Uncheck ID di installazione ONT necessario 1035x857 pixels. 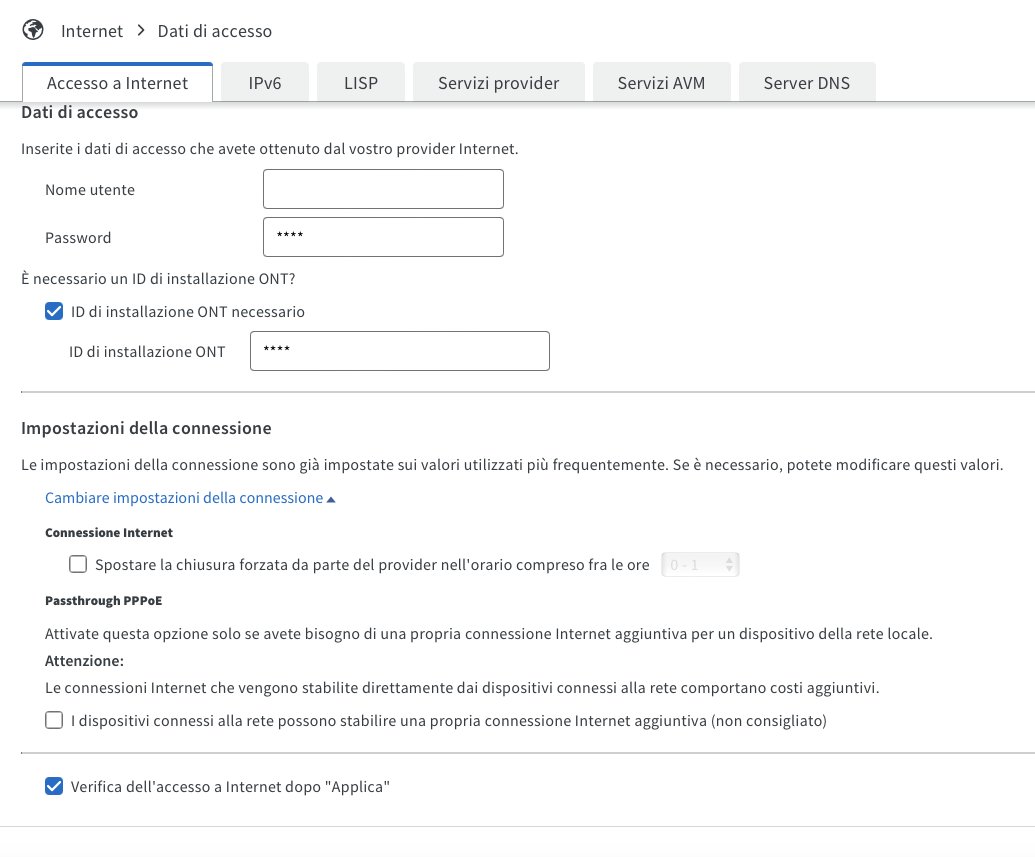coord(54,311)
